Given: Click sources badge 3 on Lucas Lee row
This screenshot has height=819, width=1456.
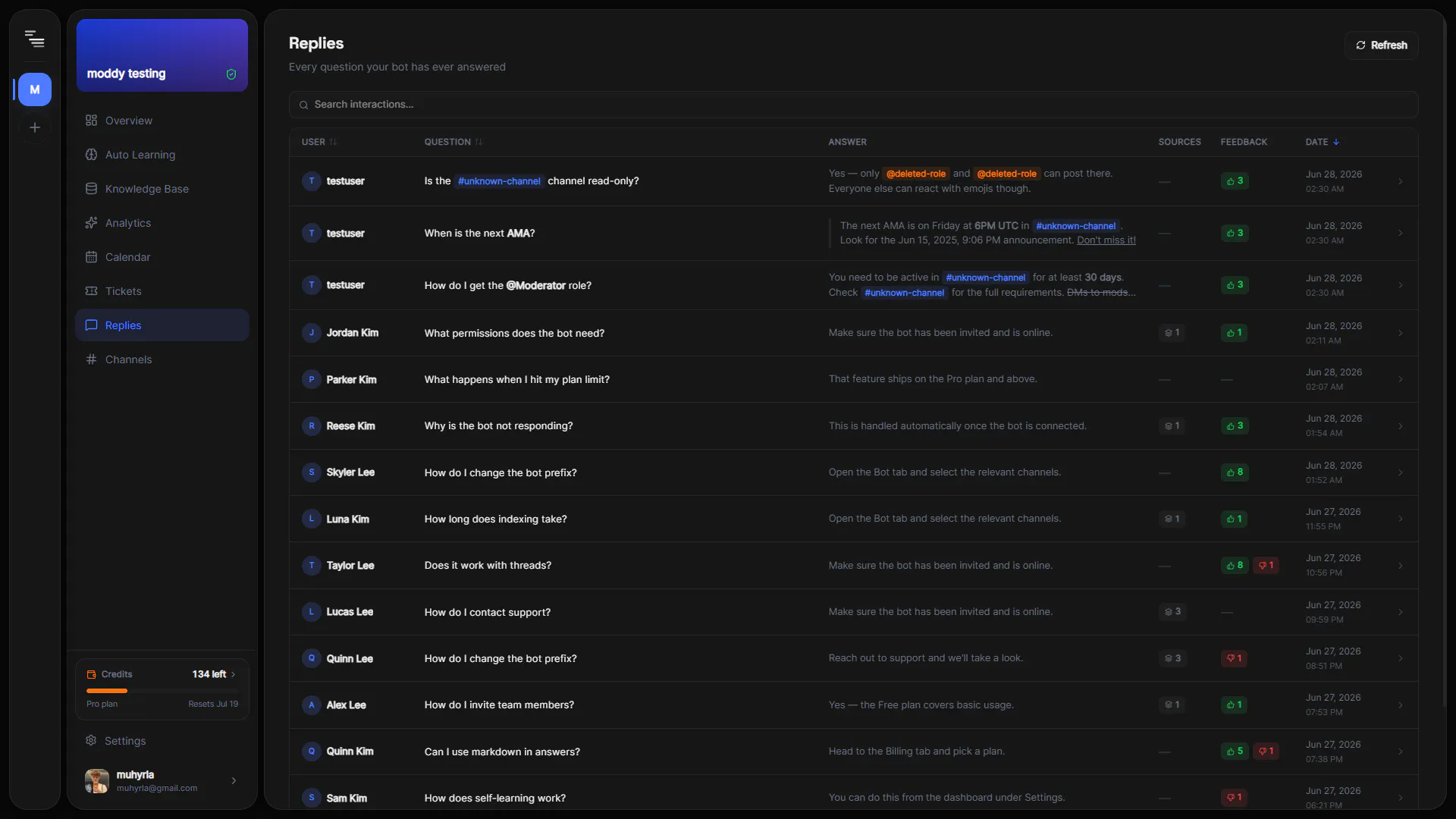Looking at the screenshot, I should (x=1172, y=612).
